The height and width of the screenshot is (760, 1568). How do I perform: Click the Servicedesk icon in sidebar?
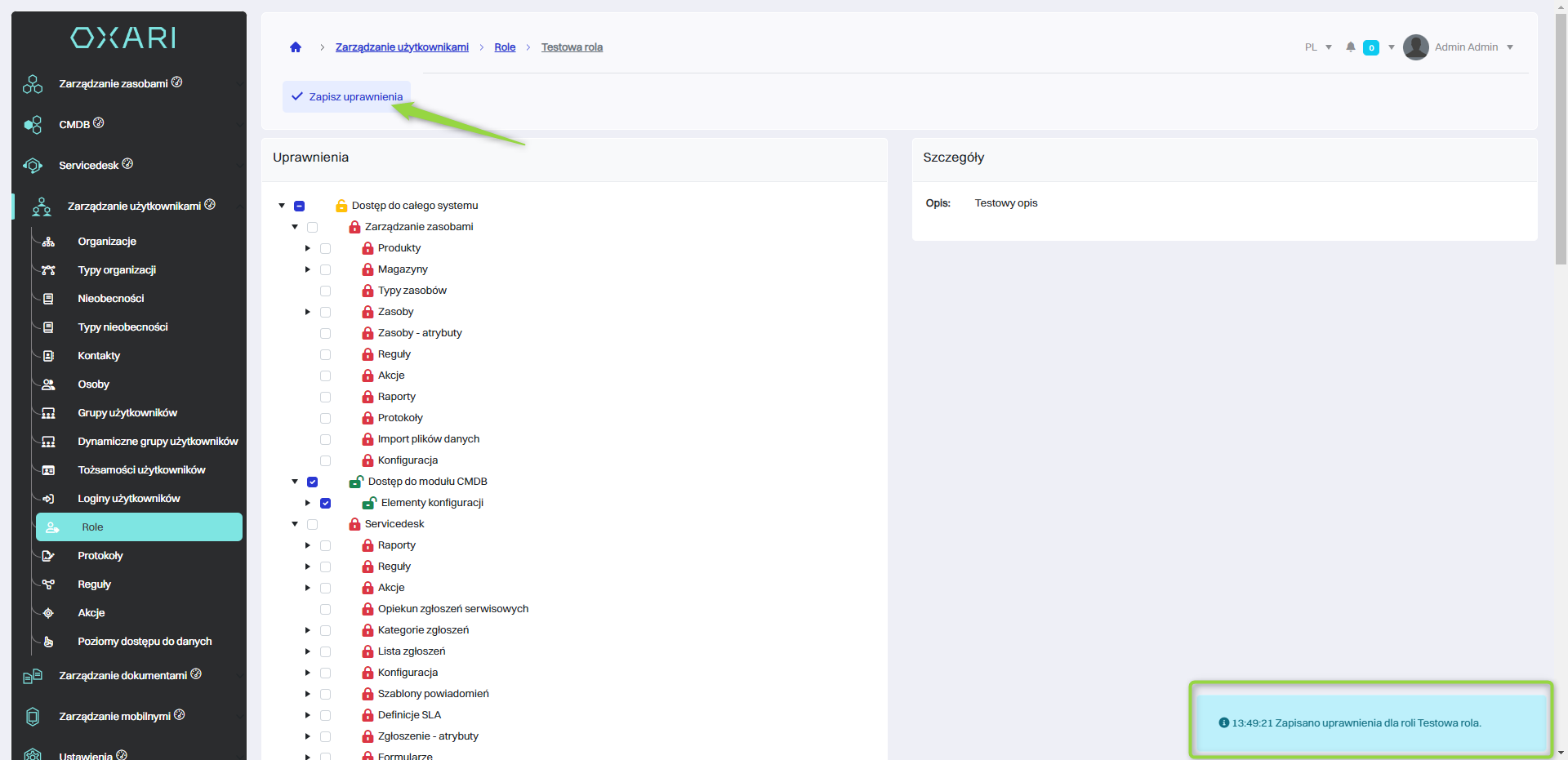point(33,166)
